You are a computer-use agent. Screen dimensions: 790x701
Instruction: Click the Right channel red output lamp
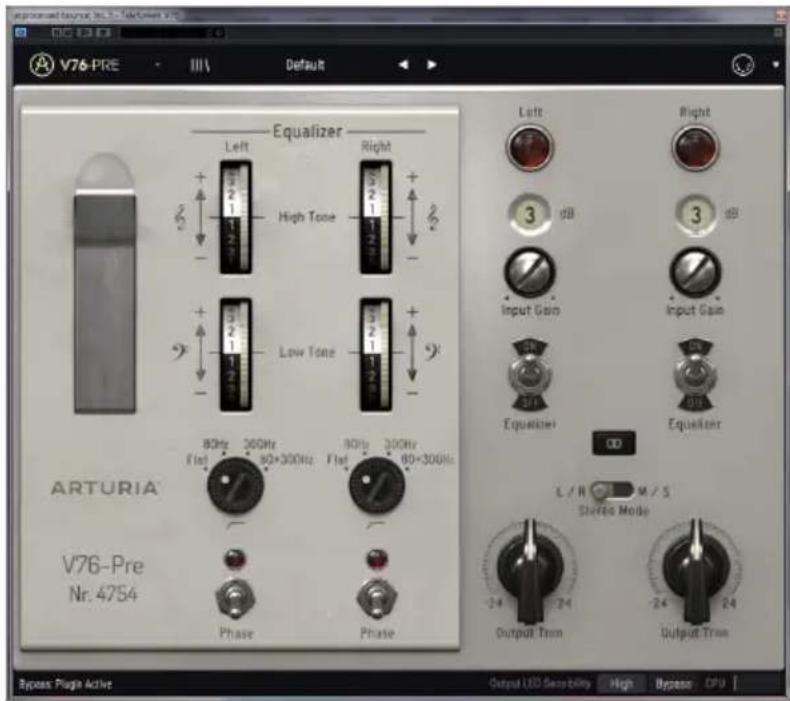[695, 148]
